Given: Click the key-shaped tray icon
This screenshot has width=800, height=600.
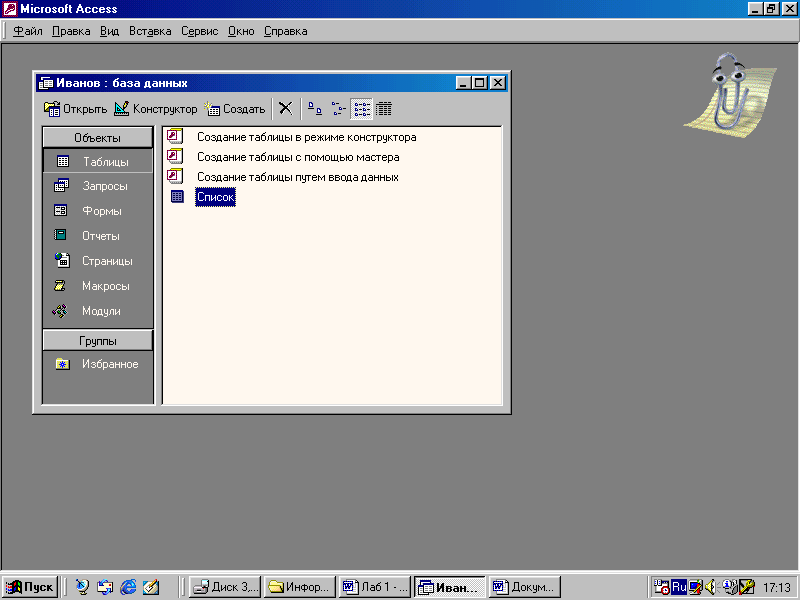Looking at the screenshot, I should tap(747, 587).
